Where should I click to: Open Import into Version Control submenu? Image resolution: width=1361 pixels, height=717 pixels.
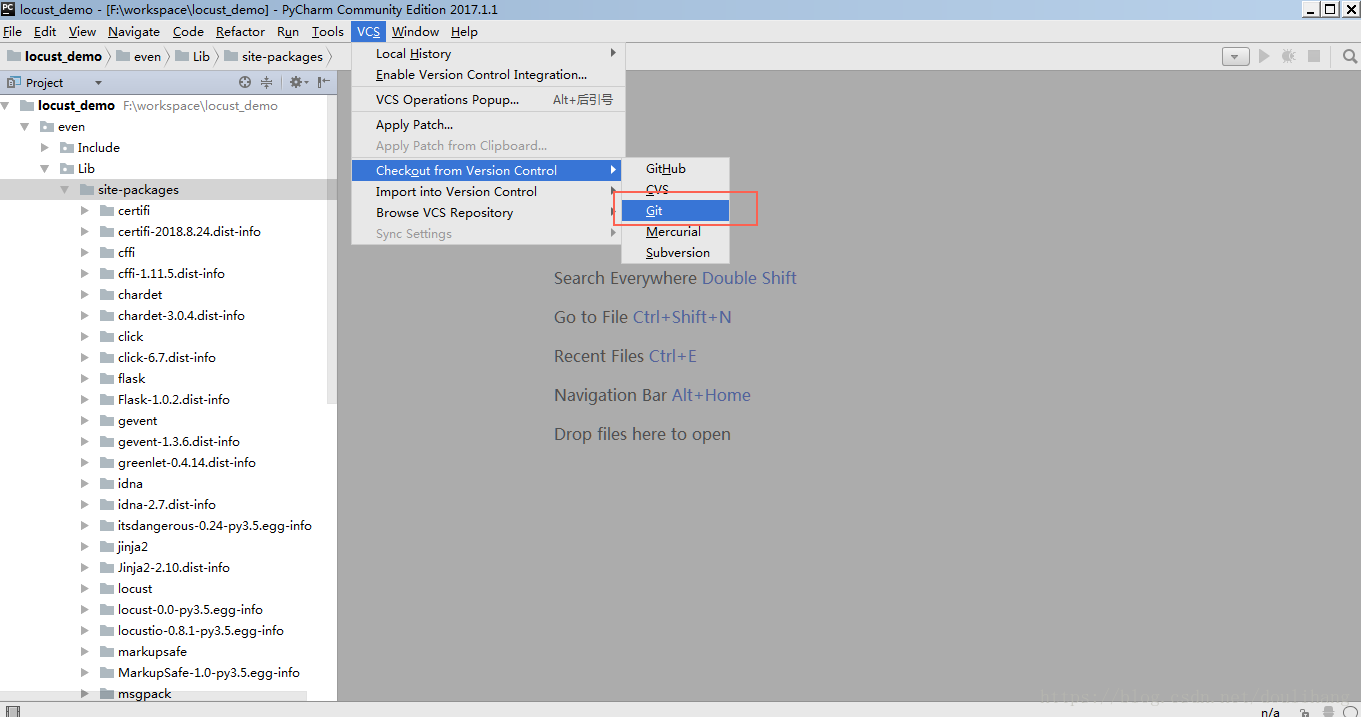coord(488,192)
